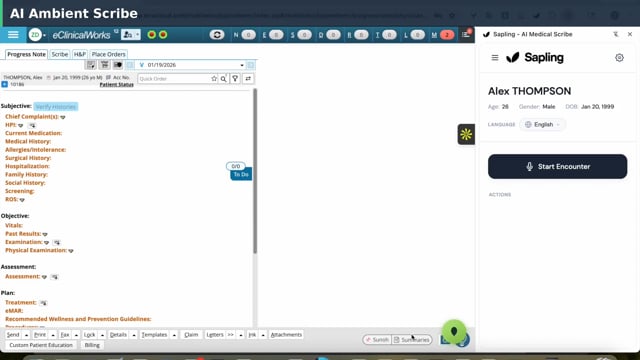The height and width of the screenshot is (360, 640).
Task: Switch to the Progress Note tab
Action: pos(27,54)
